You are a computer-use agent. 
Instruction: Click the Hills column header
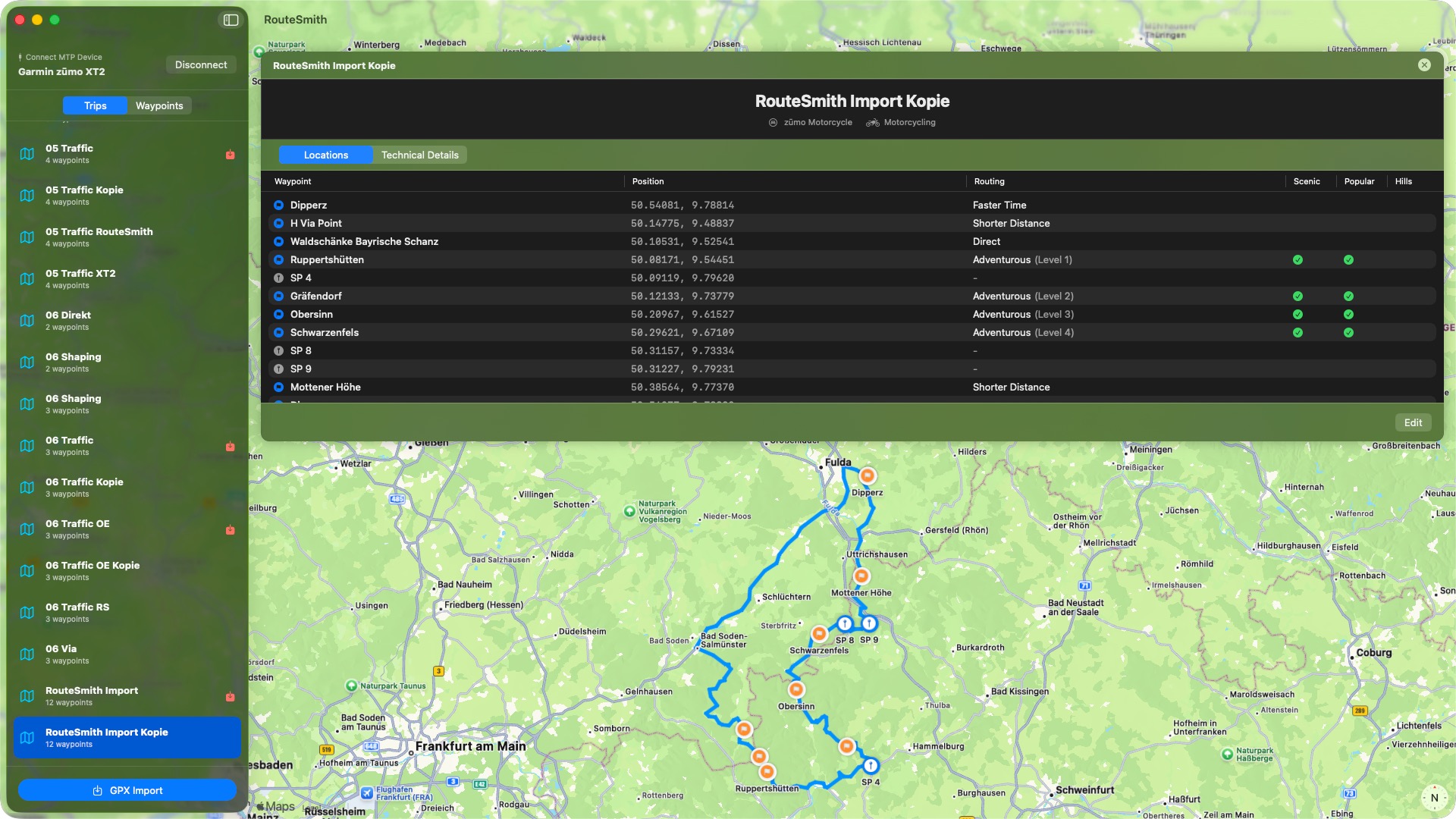[x=1403, y=181]
